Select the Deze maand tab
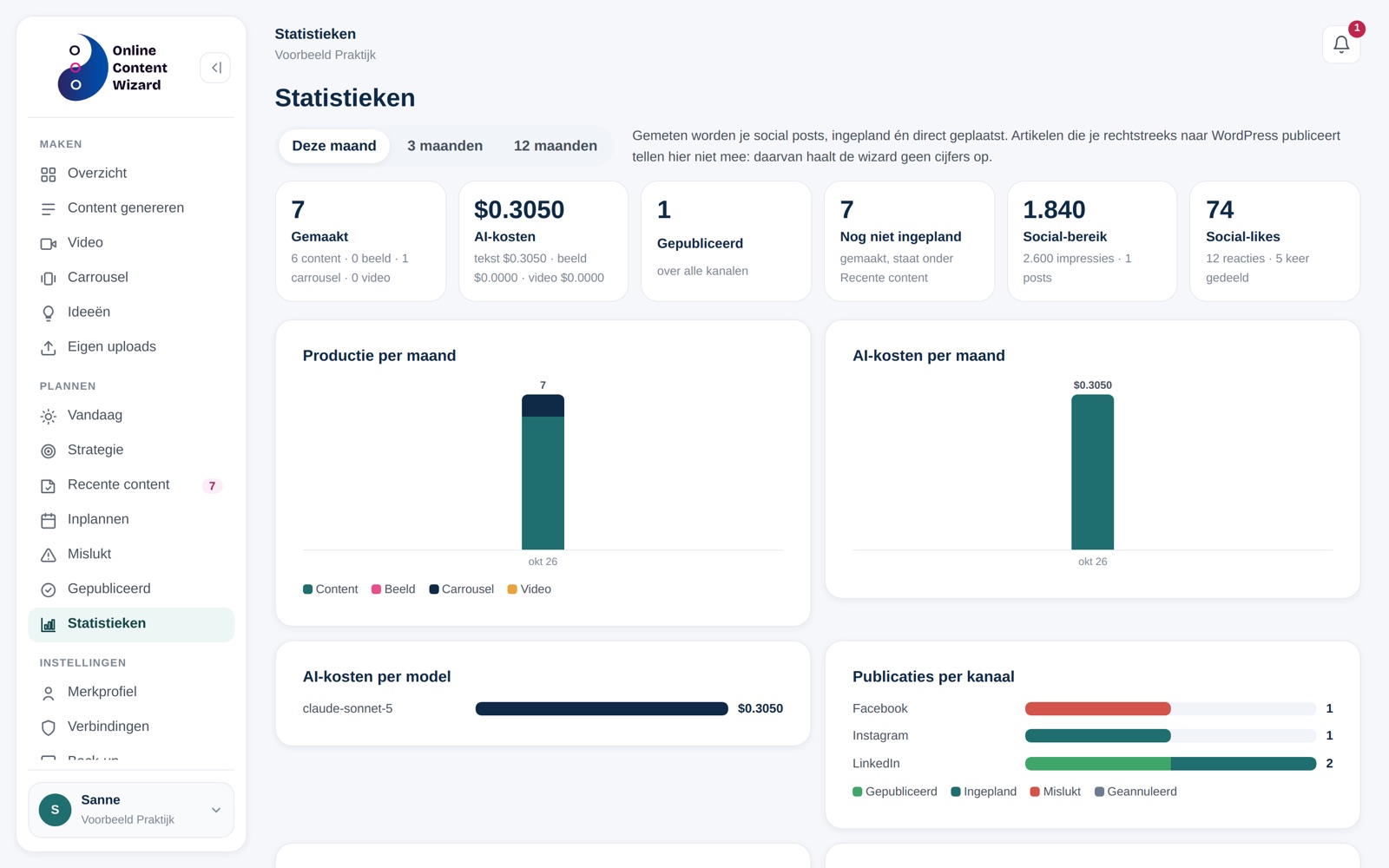The image size is (1389, 868). [x=334, y=146]
